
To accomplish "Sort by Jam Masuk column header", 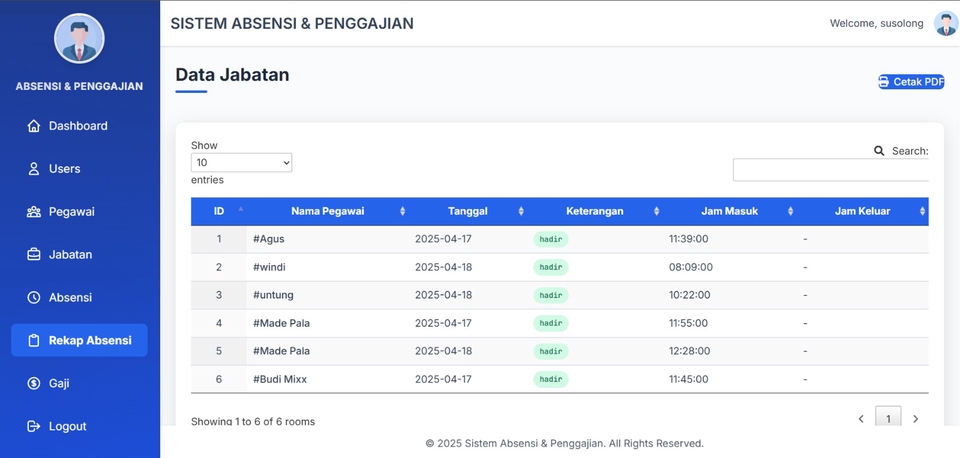I will pyautogui.click(x=729, y=211).
